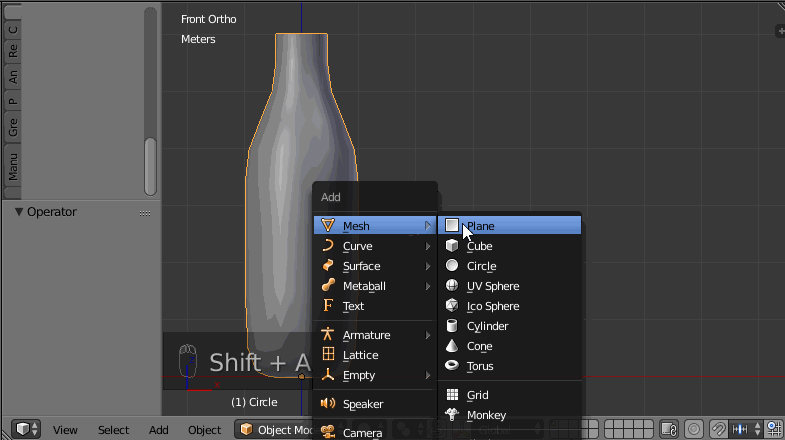Open the Add menu in header

pyautogui.click(x=159, y=430)
